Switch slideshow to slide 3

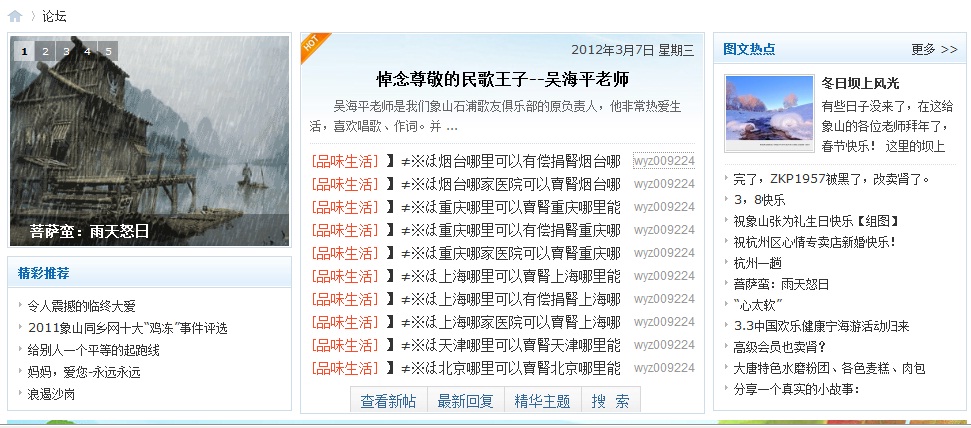click(66, 51)
